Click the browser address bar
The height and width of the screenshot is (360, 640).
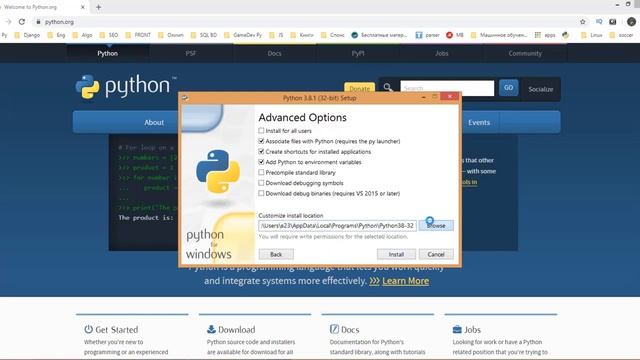tap(306, 22)
